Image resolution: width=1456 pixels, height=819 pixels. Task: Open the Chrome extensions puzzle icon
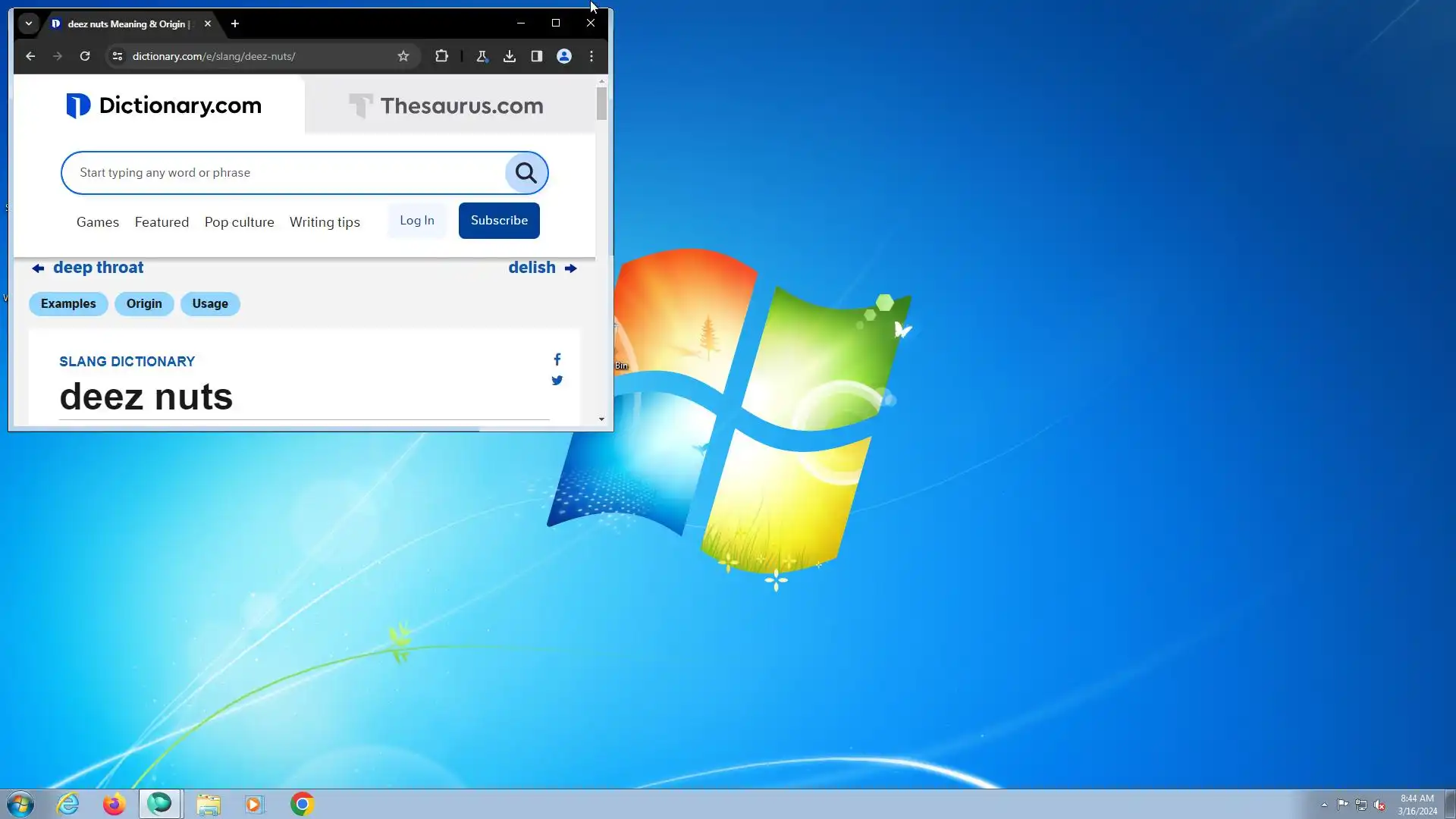click(441, 56)
